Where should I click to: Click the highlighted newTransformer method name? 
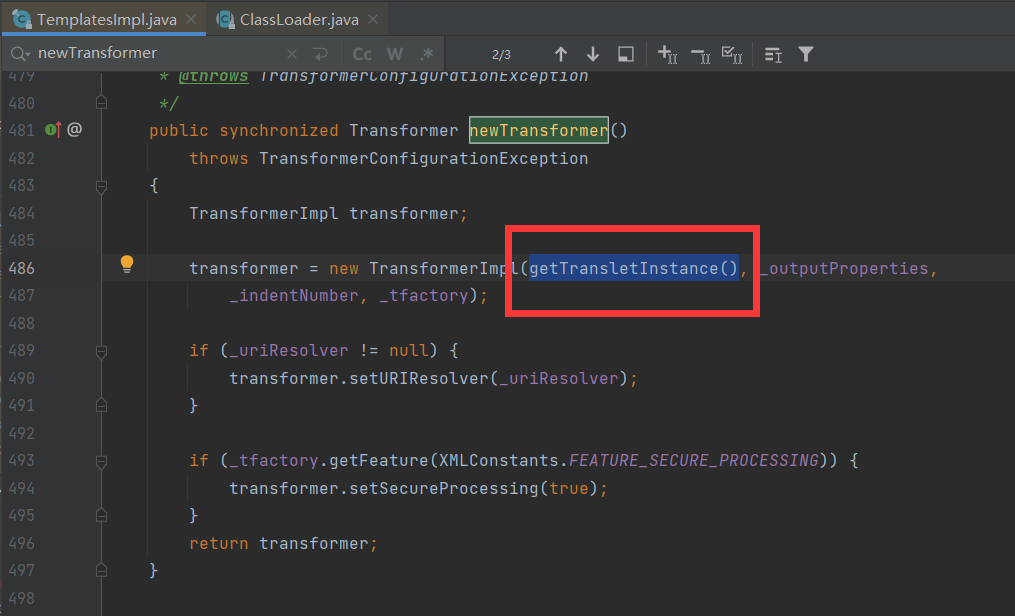pos(539,131)
